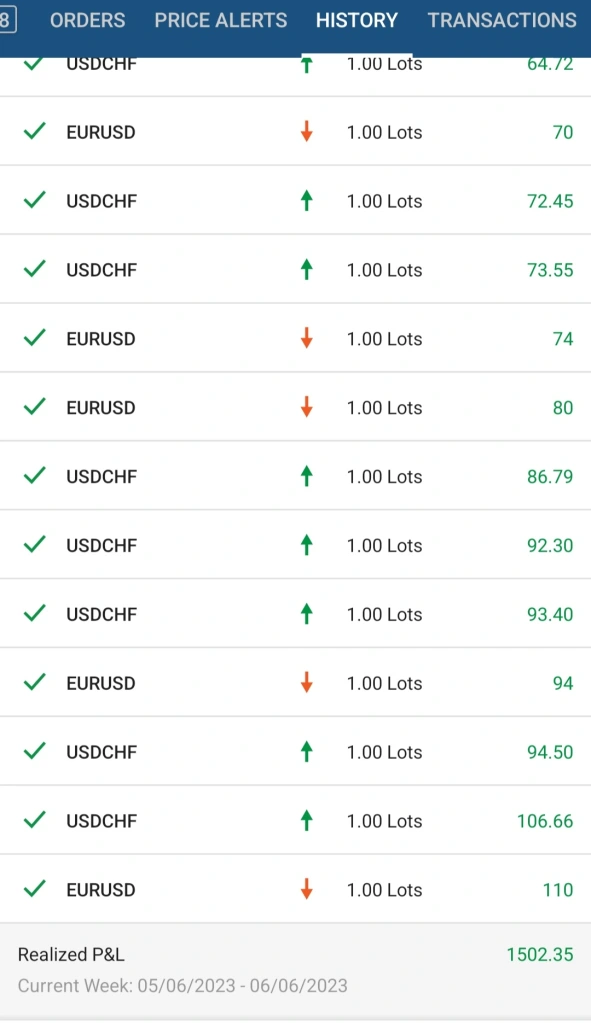Click green up arrow on the 106.66 row
This screenshot has width=591, height=1023.
pos(306,820)
